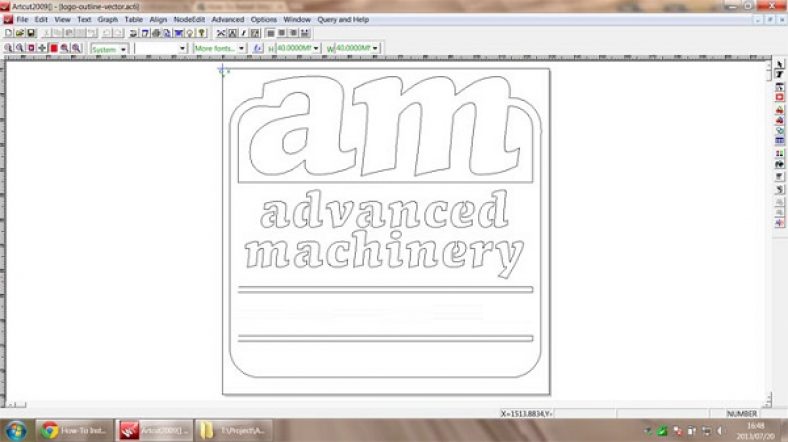Screen dimensions: 788x442
Task: Open the Window menu
Action: coord(297,20)
